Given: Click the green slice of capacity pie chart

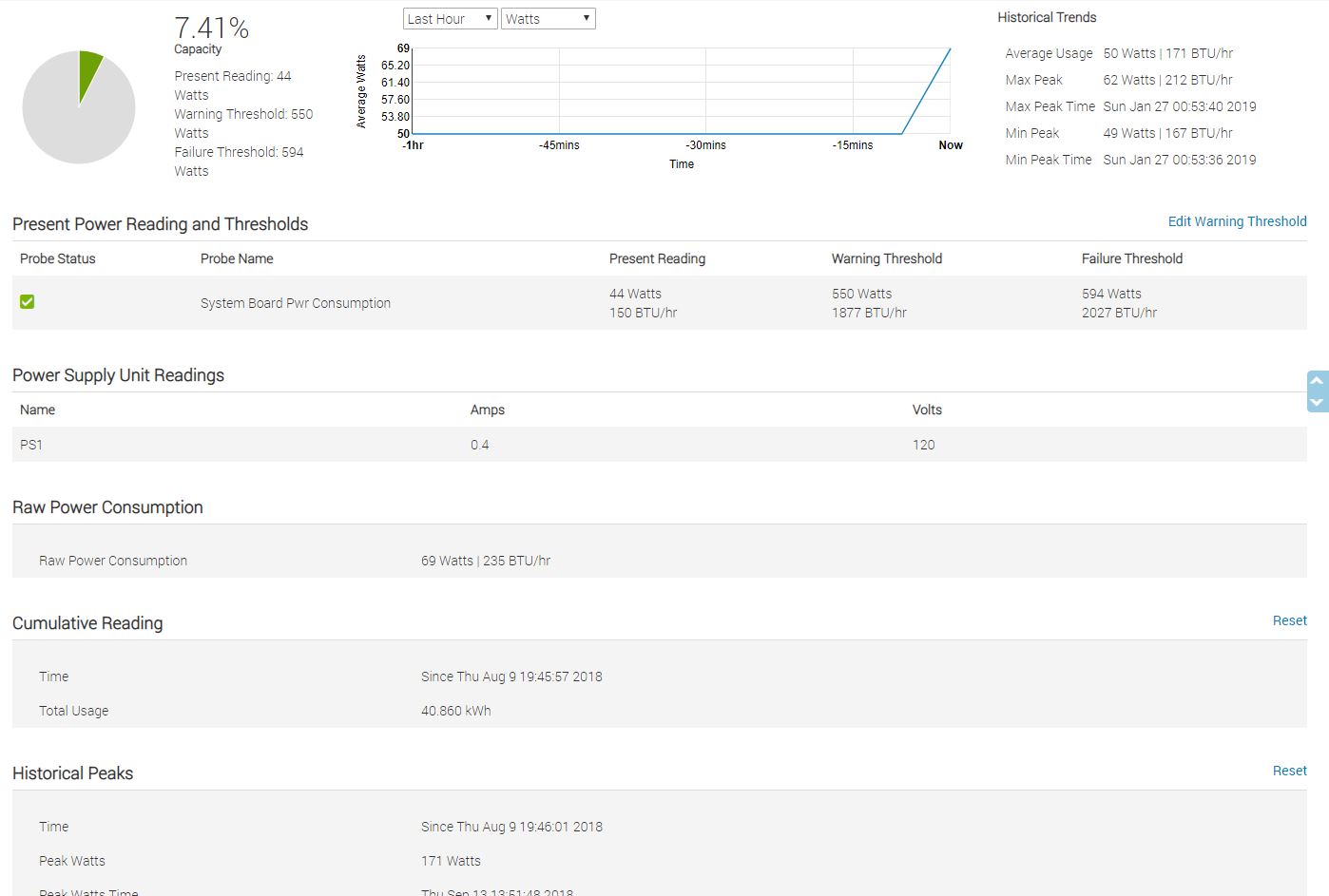Looking at the screenshot, I should (89, 71).
